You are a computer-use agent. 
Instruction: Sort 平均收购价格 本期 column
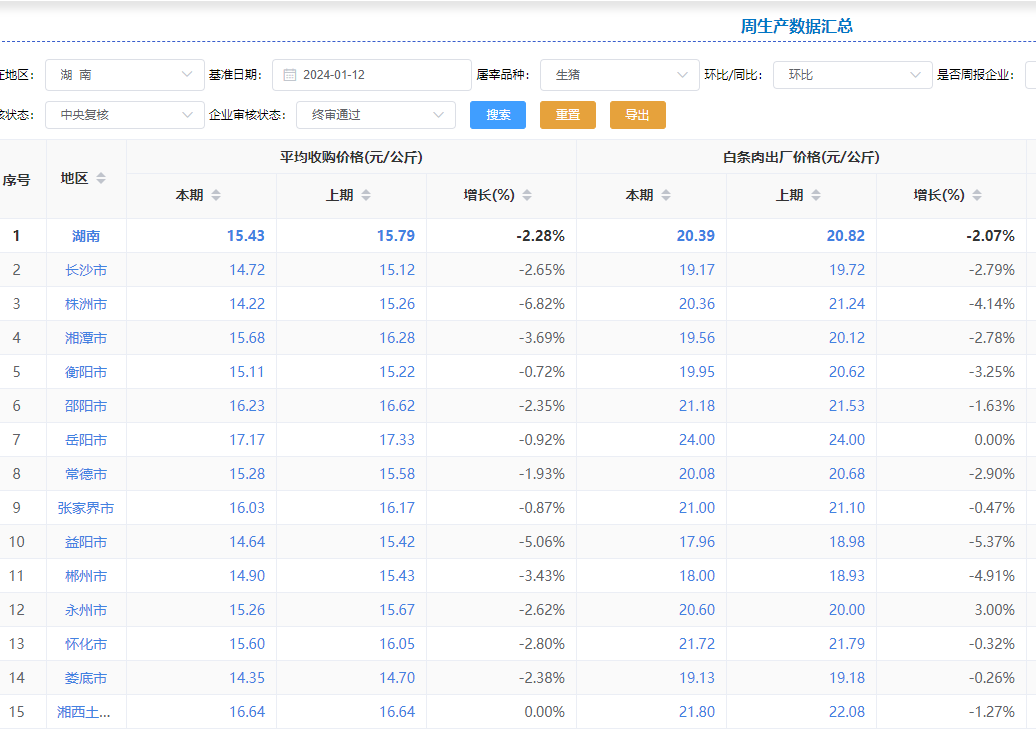[215, 196]
